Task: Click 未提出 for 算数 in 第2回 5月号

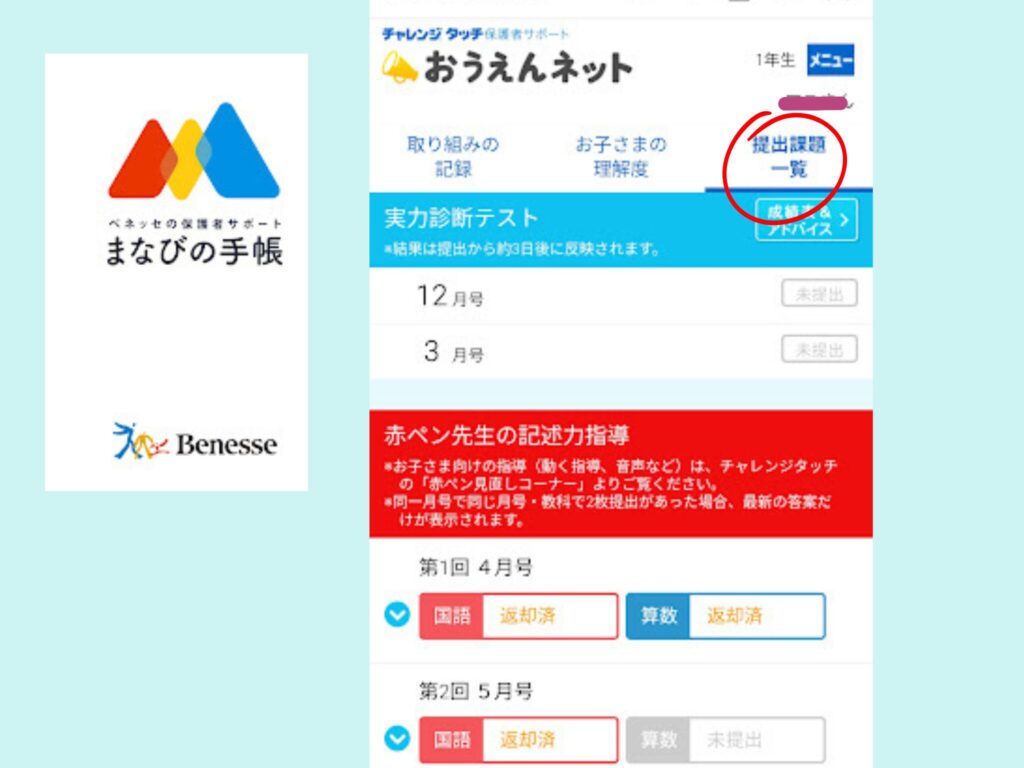Action: tap(755, 740)
